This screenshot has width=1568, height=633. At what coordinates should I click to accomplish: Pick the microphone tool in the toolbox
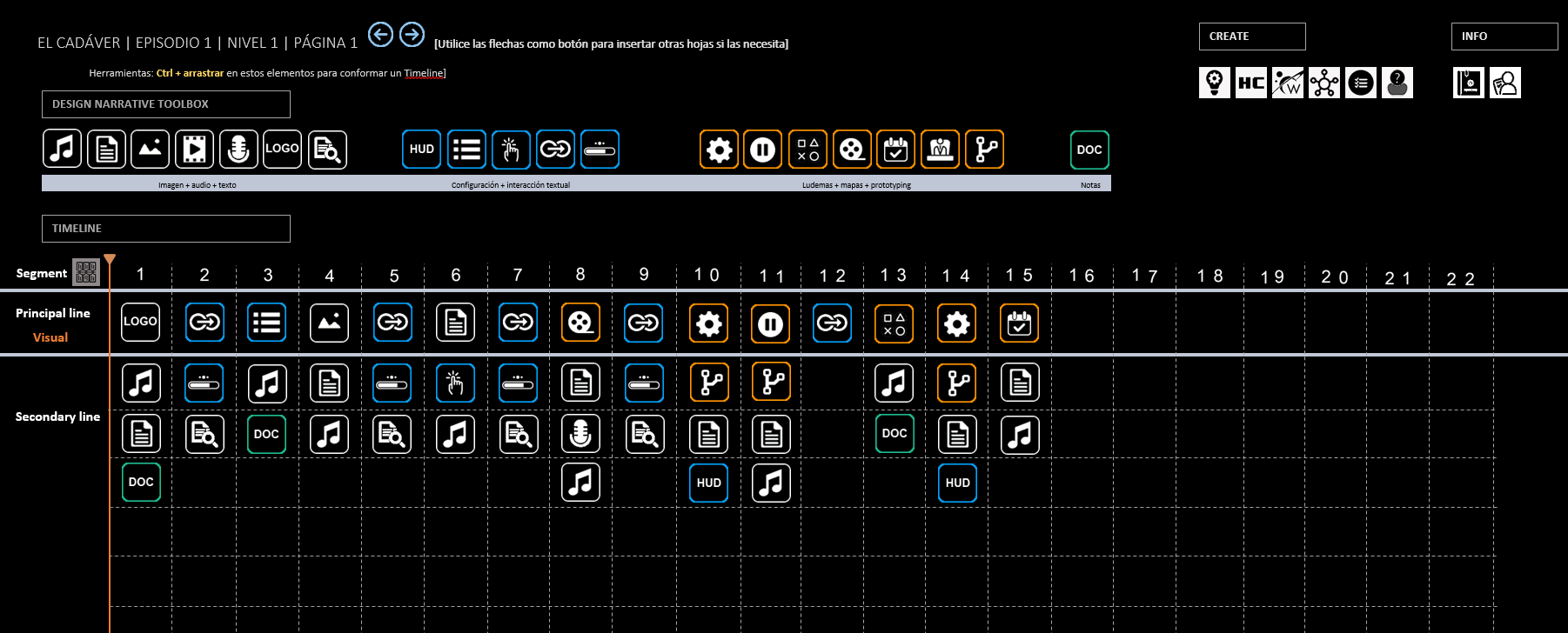(238, 150)
